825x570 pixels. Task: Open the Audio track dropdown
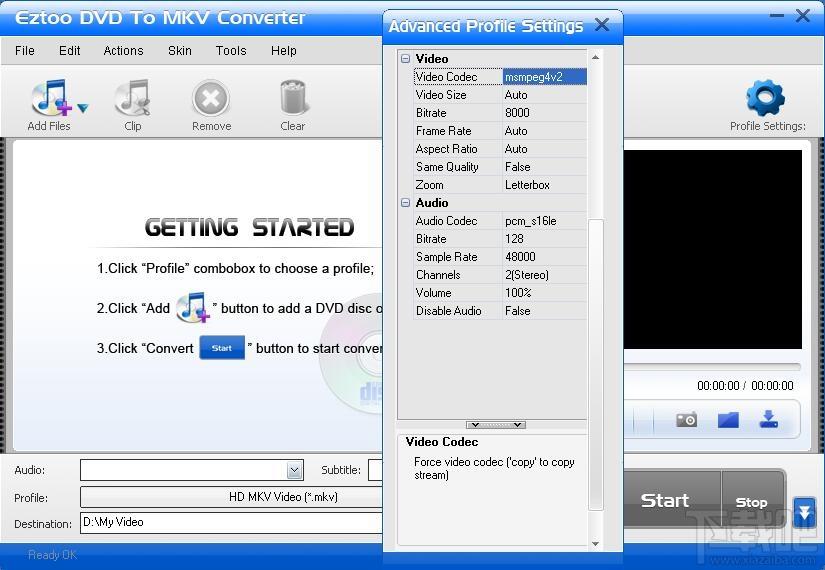[x=294, y=470]
